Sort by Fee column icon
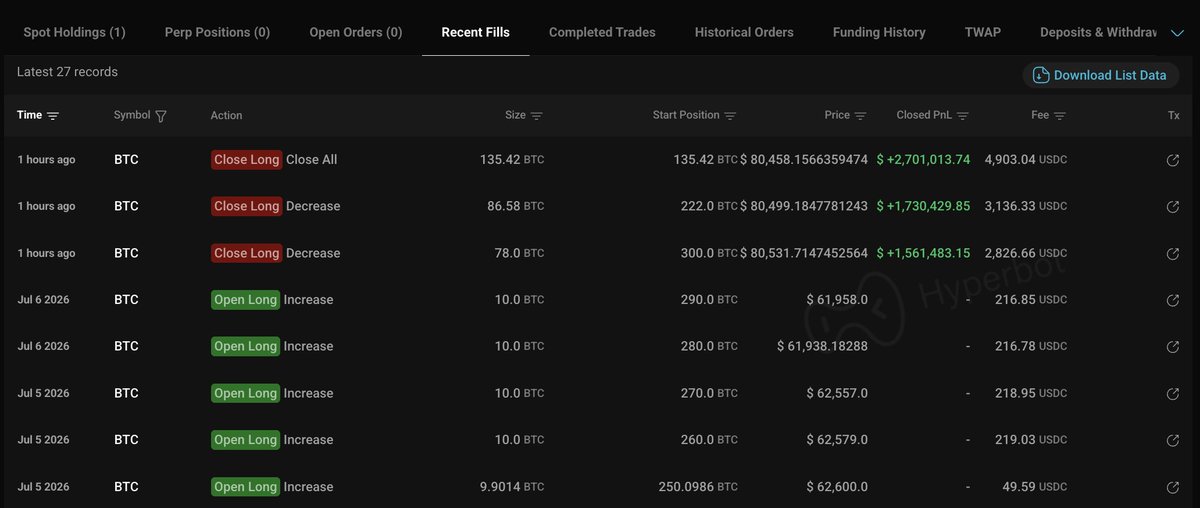 coord(1060,116)
